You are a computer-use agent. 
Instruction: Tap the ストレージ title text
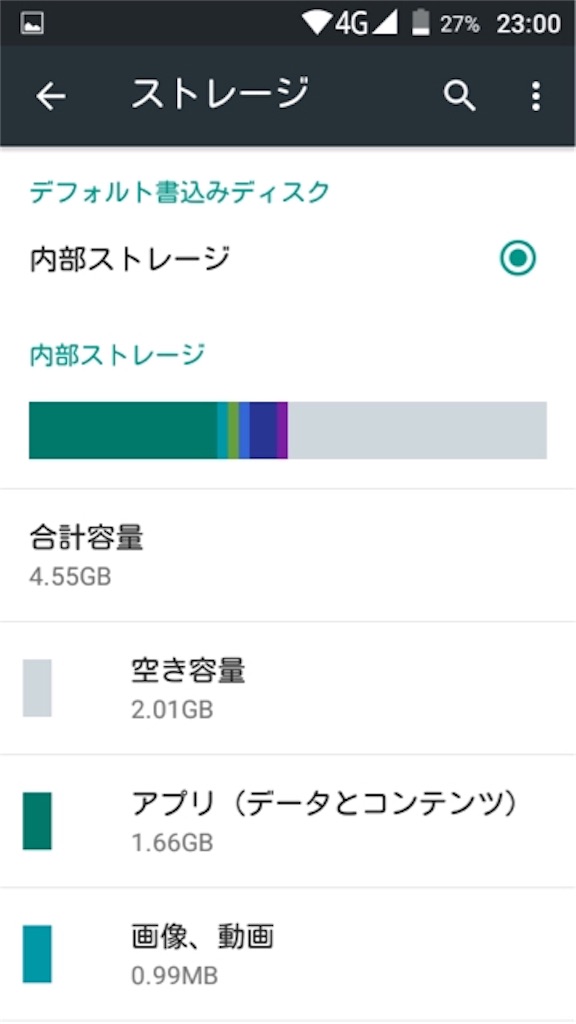(219, 93)
